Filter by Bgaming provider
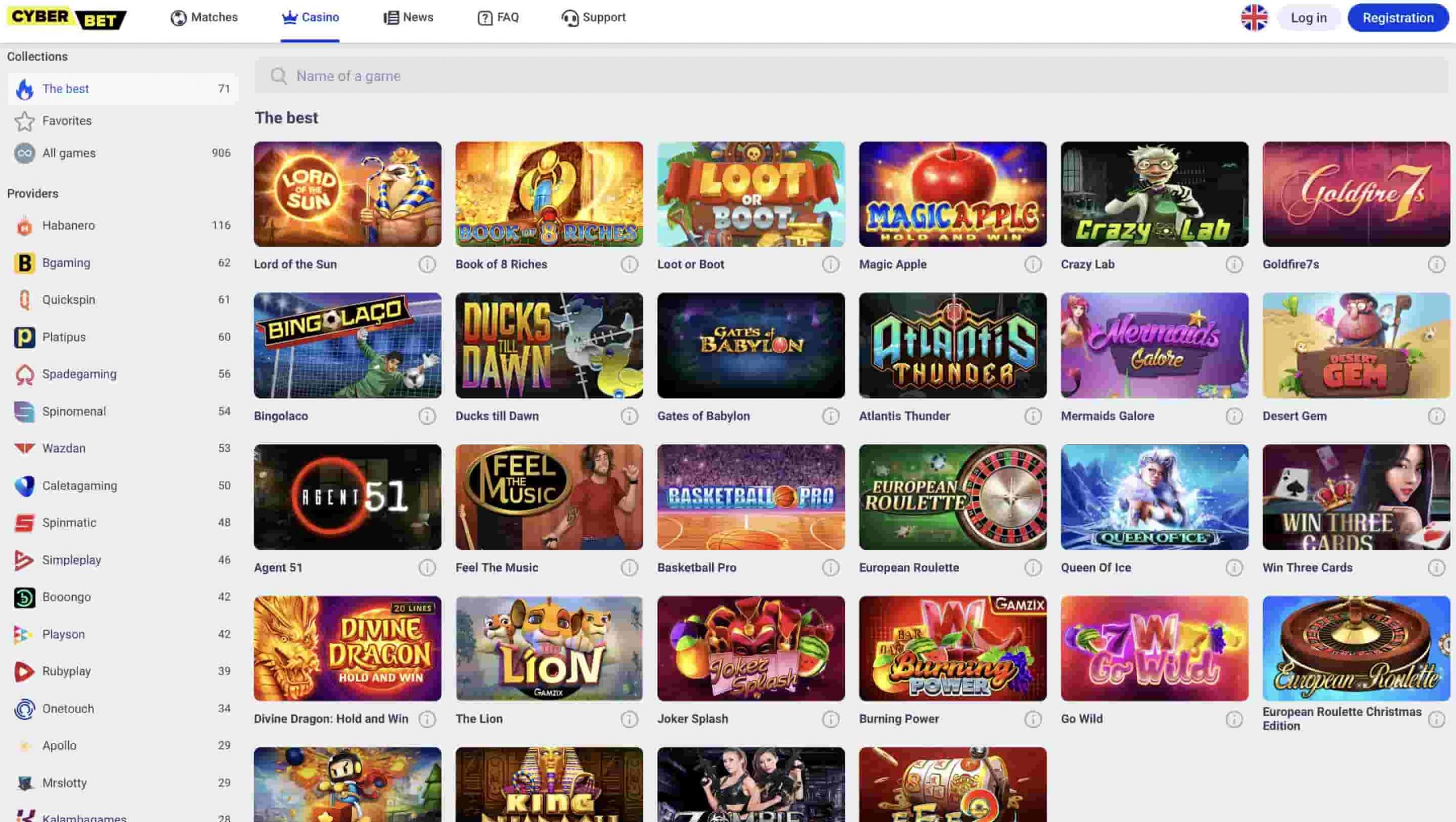Viewport: 1456px width, 822px height. click(x=123, y=263)
